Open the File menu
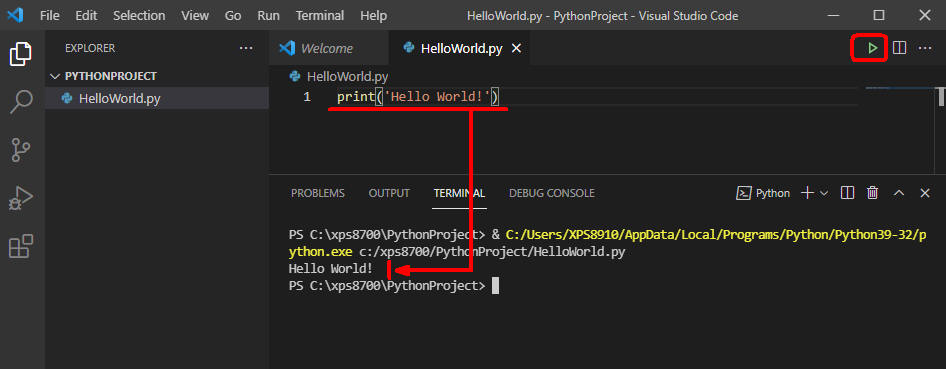The height and width of the screenshot is (369, 946). (49, 16)
